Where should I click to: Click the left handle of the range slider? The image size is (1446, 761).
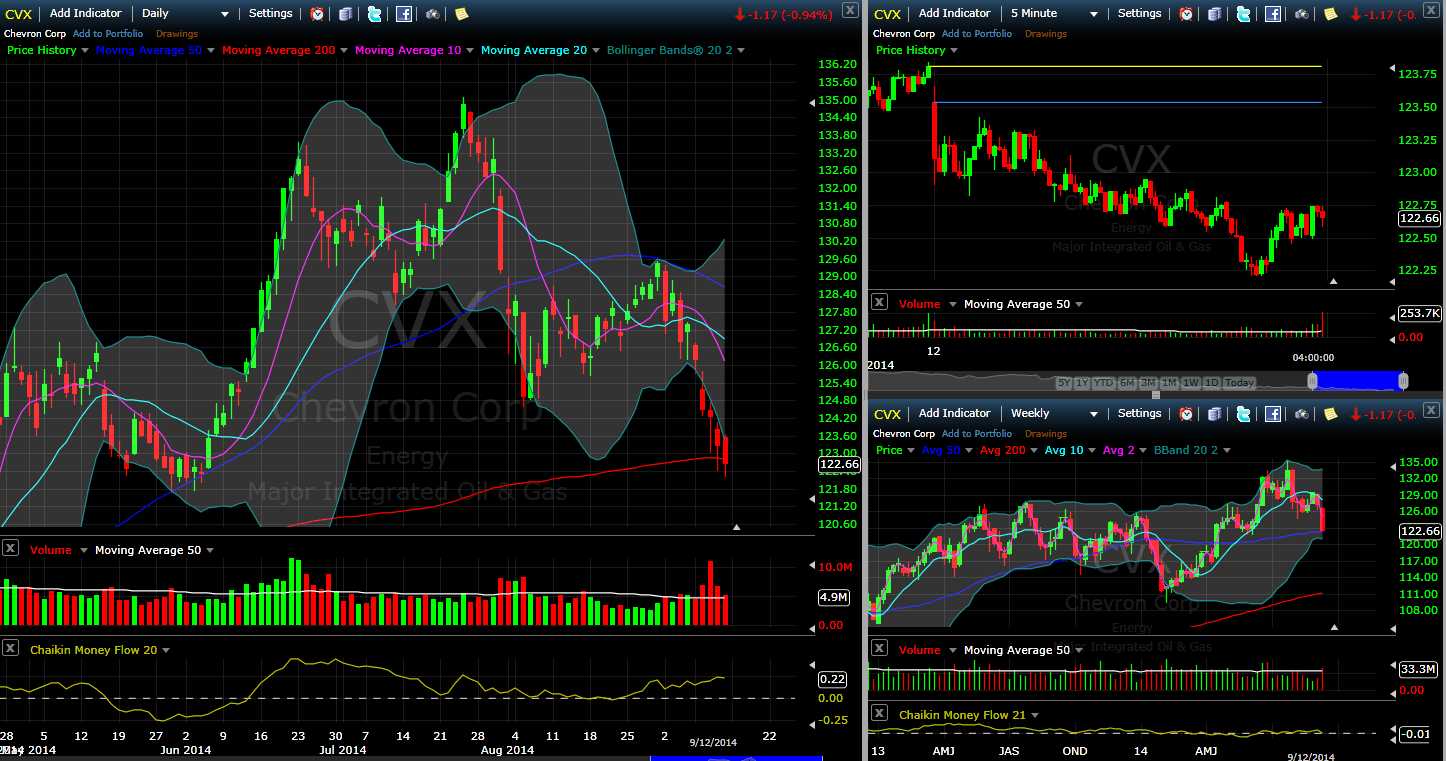coord(1313,381)
